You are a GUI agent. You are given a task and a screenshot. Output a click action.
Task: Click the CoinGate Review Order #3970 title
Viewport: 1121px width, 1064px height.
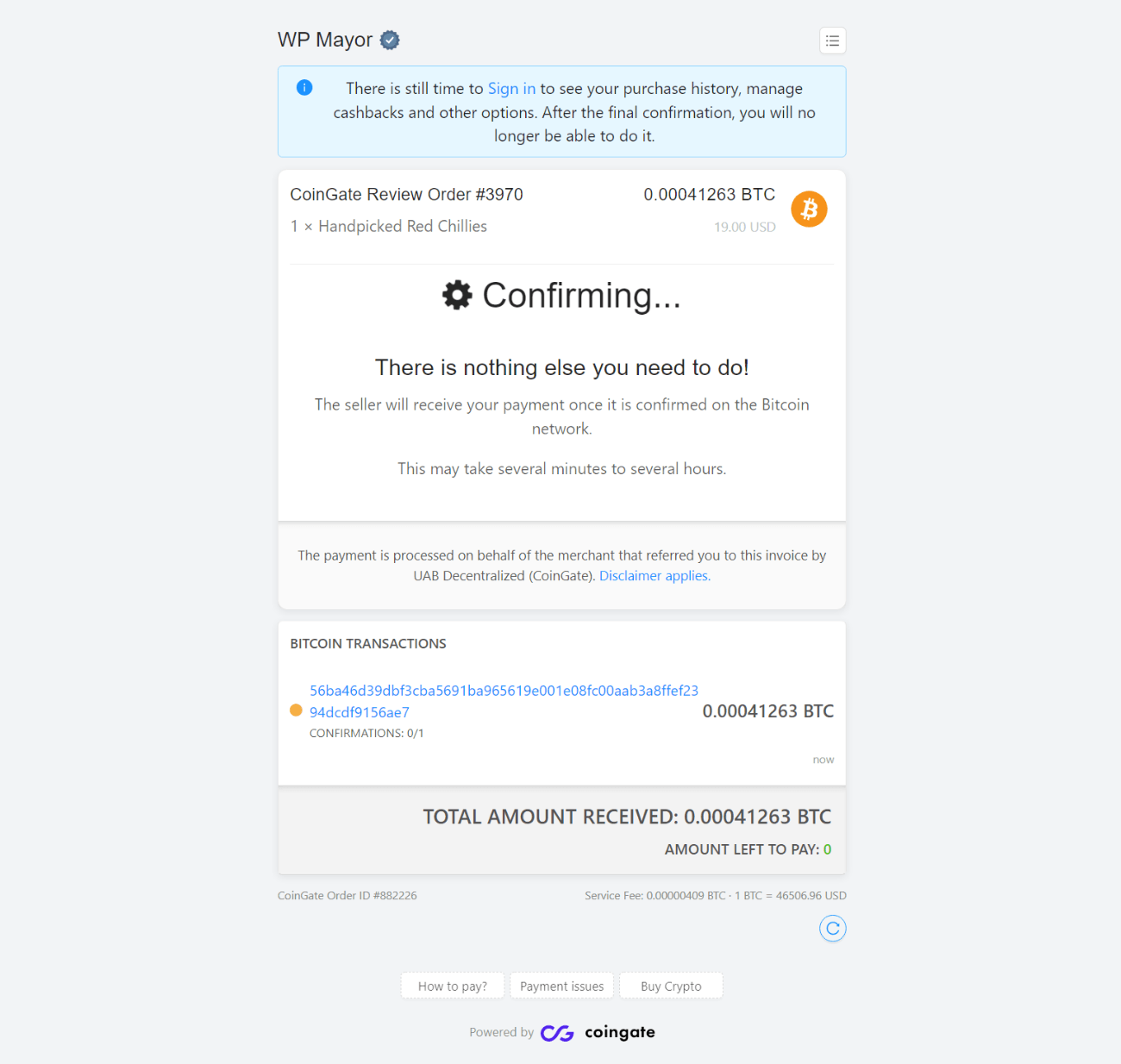point(406,194)
